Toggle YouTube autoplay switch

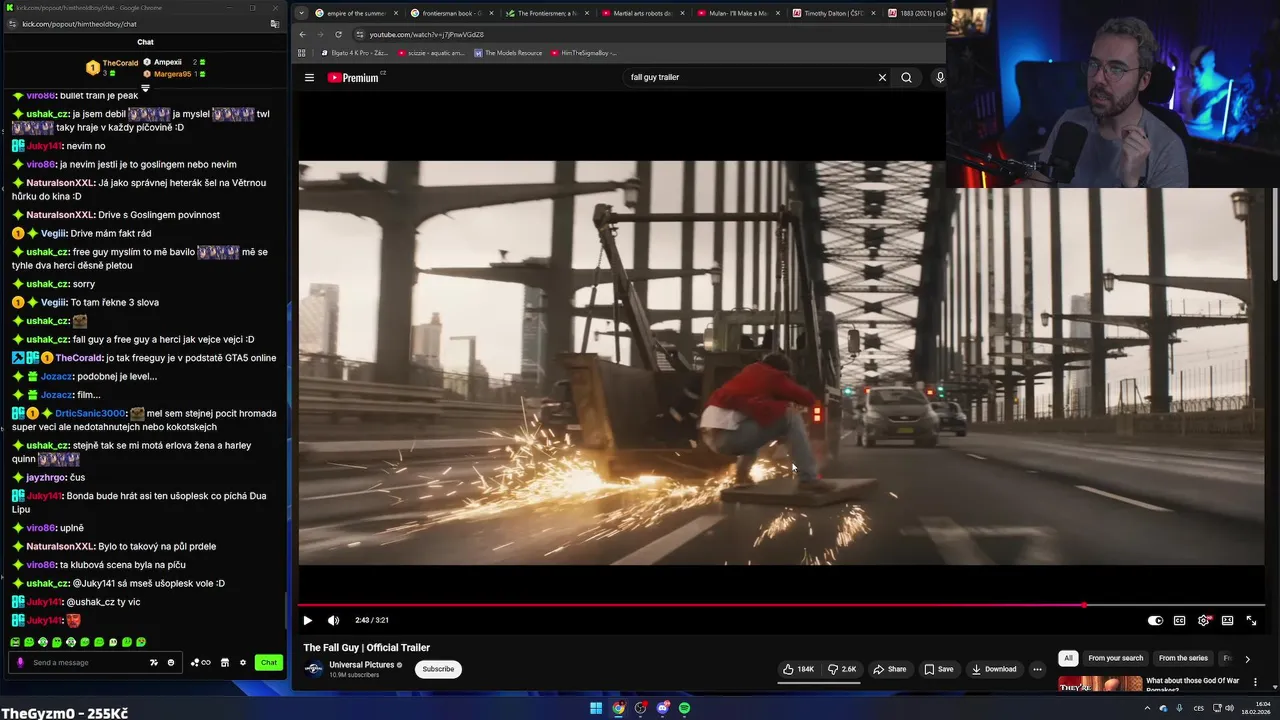coord(1155,620)
